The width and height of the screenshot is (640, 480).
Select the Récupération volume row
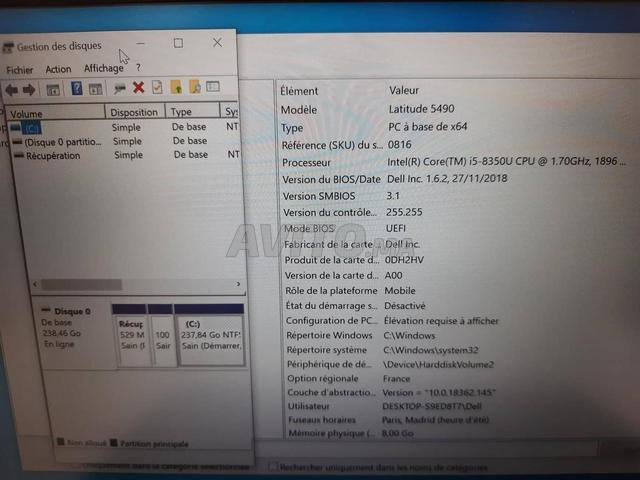[127, 155]
